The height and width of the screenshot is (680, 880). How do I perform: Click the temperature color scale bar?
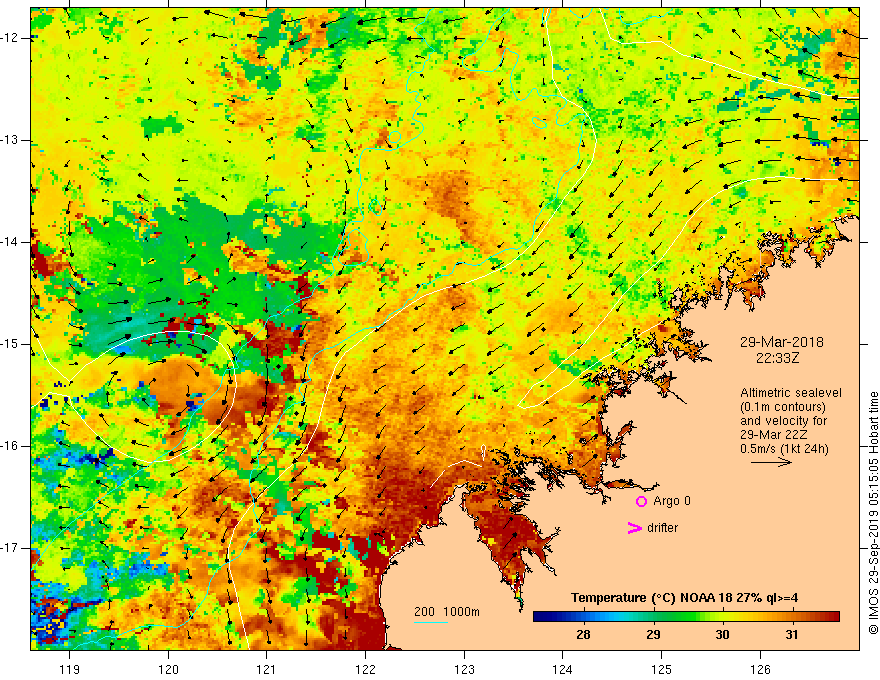point(686,617)
